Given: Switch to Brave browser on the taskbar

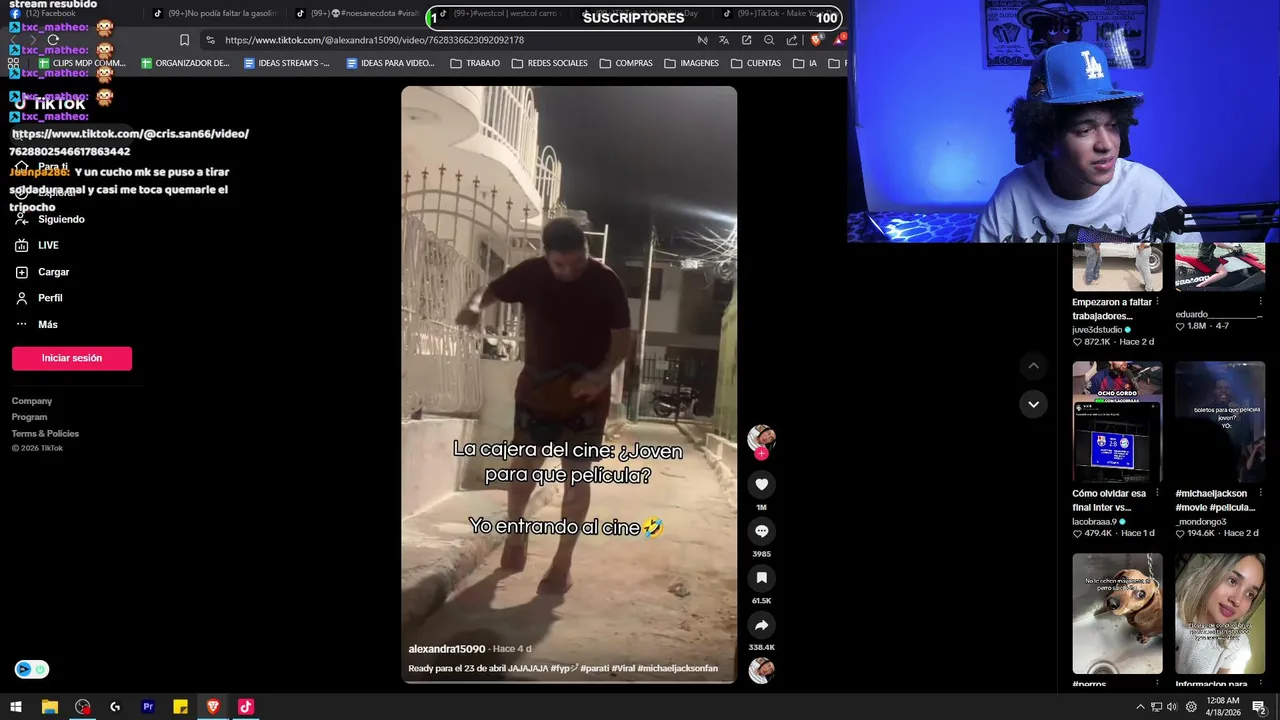Looking at the screenshot, I should tap(213, 707).
